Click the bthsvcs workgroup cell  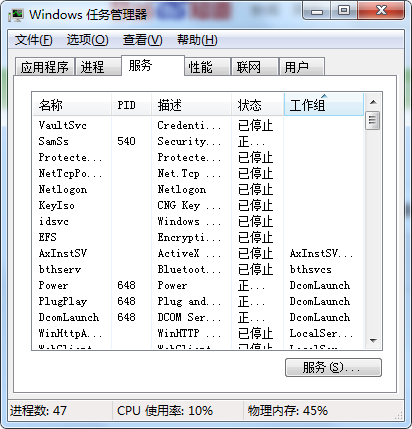[311, 269]
